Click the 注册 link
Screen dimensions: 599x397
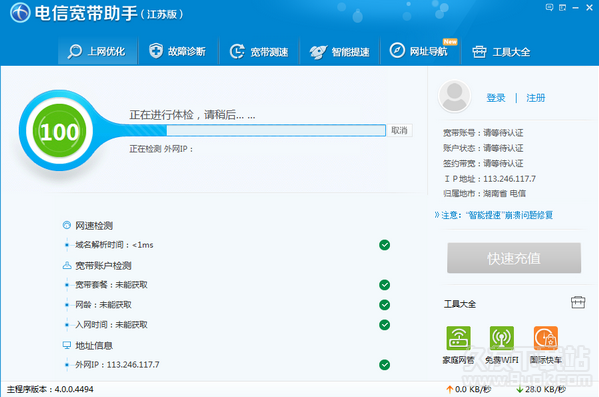[536, 98]
